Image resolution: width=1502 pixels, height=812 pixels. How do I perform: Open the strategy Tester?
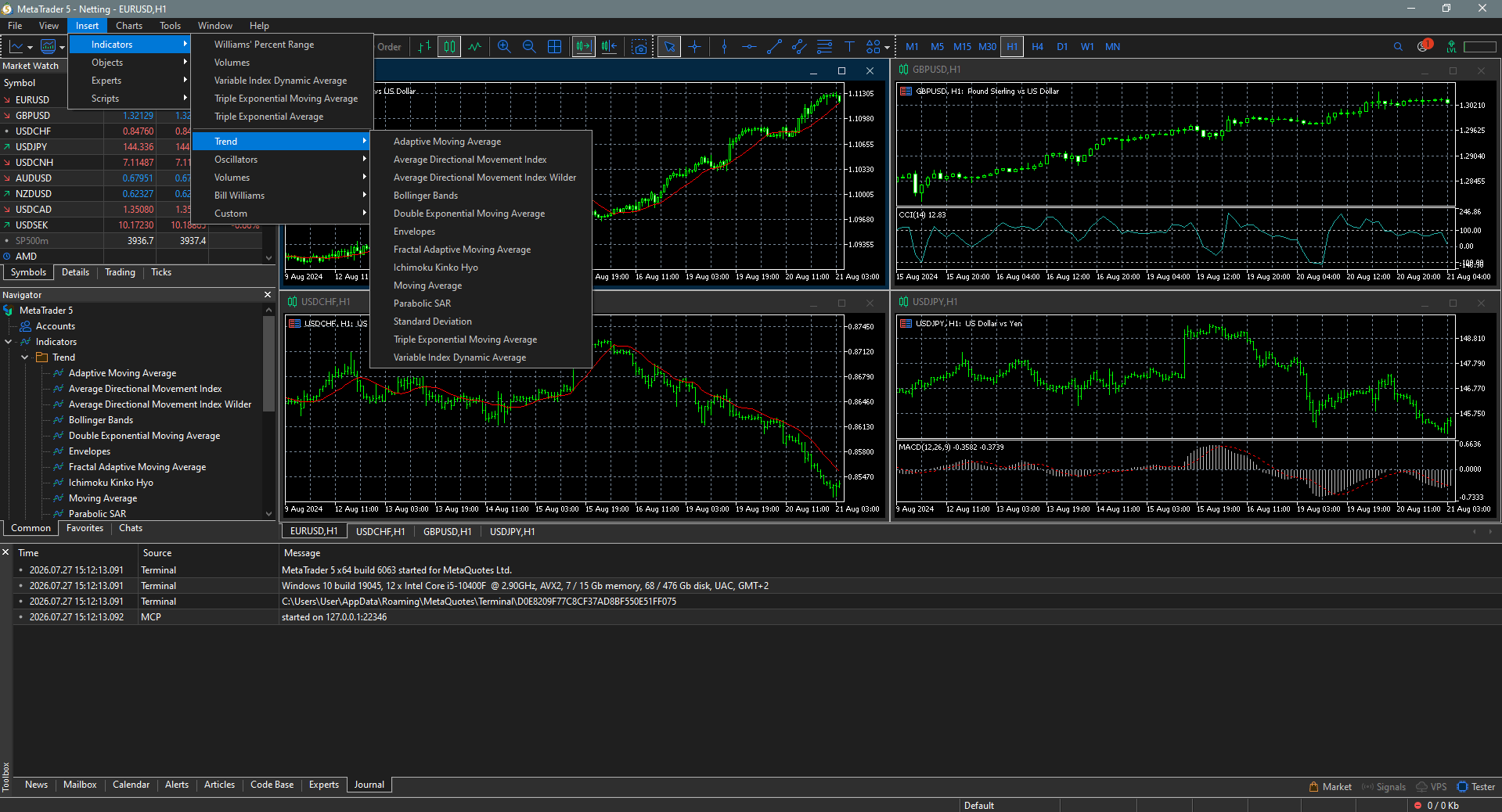1475,787
